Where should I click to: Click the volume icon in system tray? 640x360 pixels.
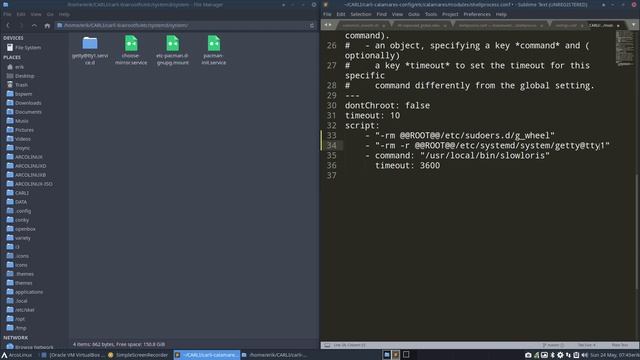(584, 355)
